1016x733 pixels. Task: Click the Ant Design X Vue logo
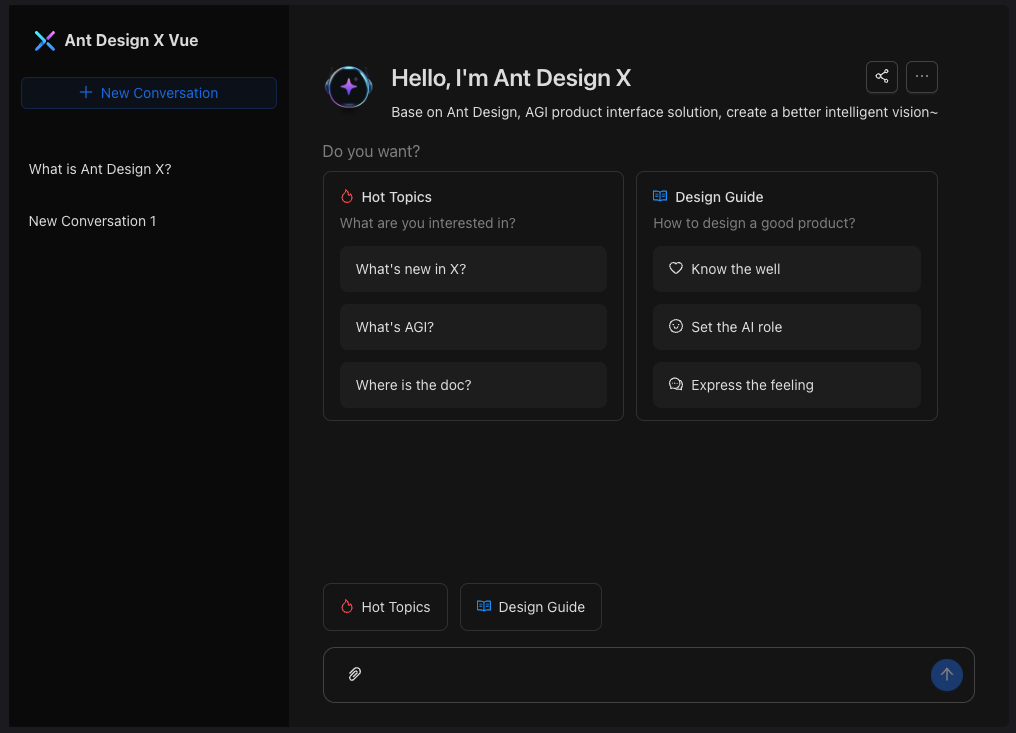[44, 41]
